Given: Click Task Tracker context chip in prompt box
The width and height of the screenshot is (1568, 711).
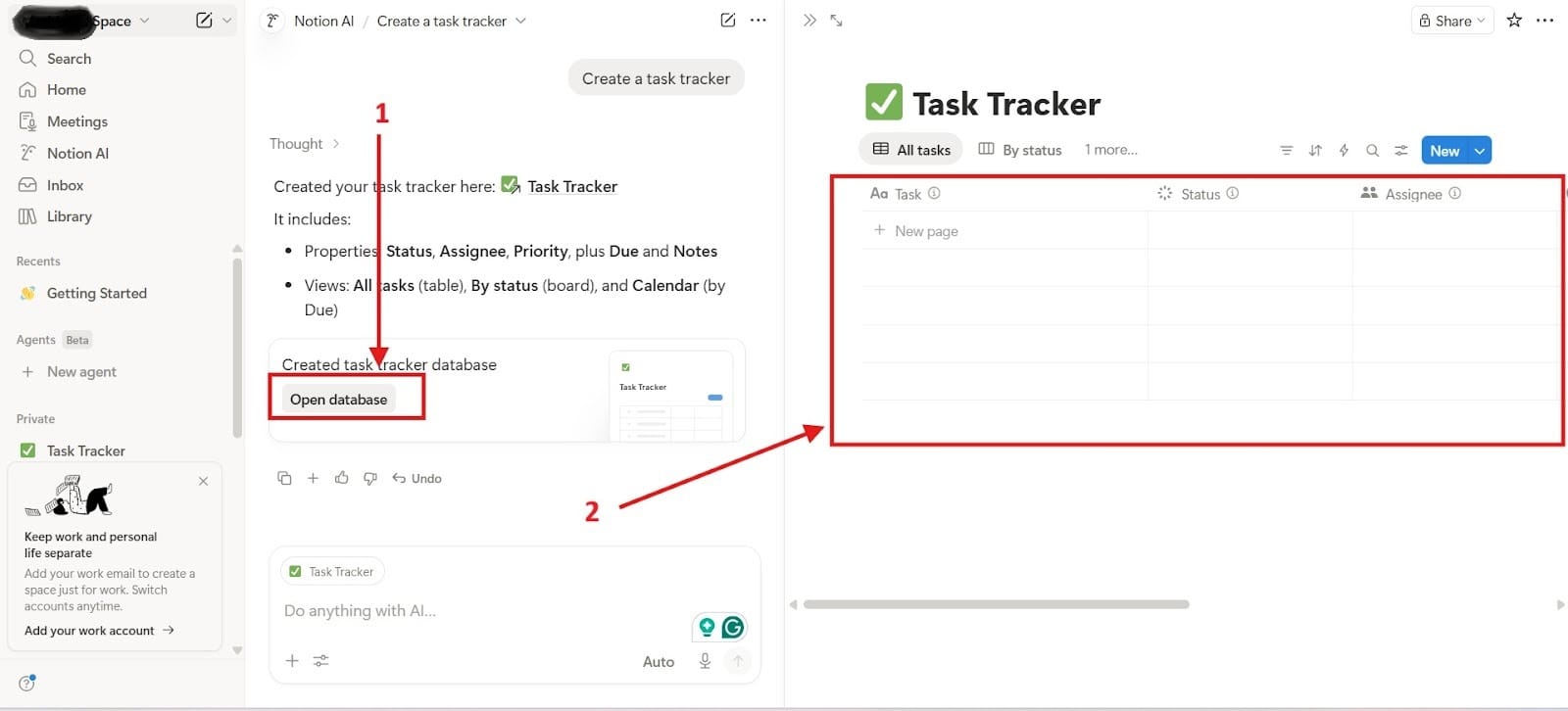Looking at the screenshot, I should 332,572.
